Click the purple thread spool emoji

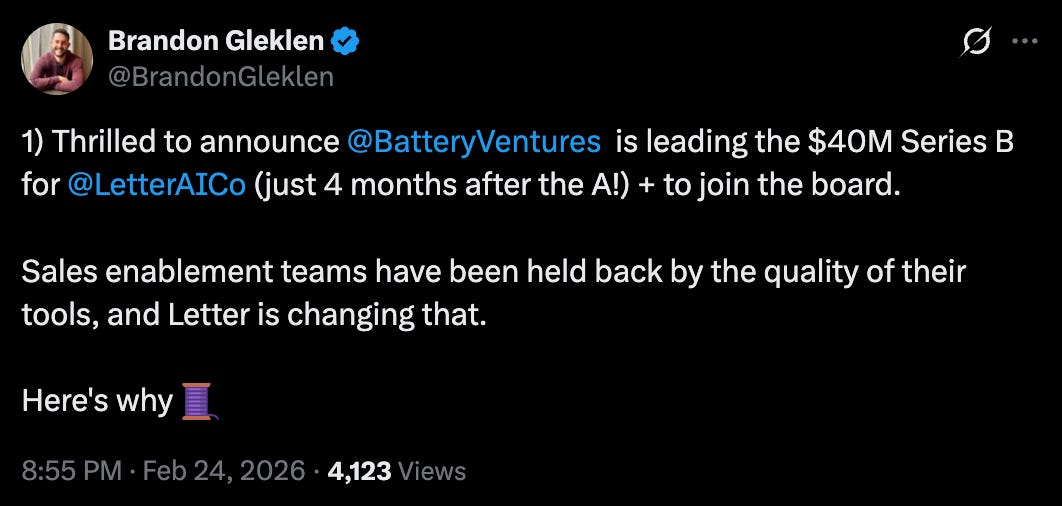pyautogui.click(x=198, y=402)
